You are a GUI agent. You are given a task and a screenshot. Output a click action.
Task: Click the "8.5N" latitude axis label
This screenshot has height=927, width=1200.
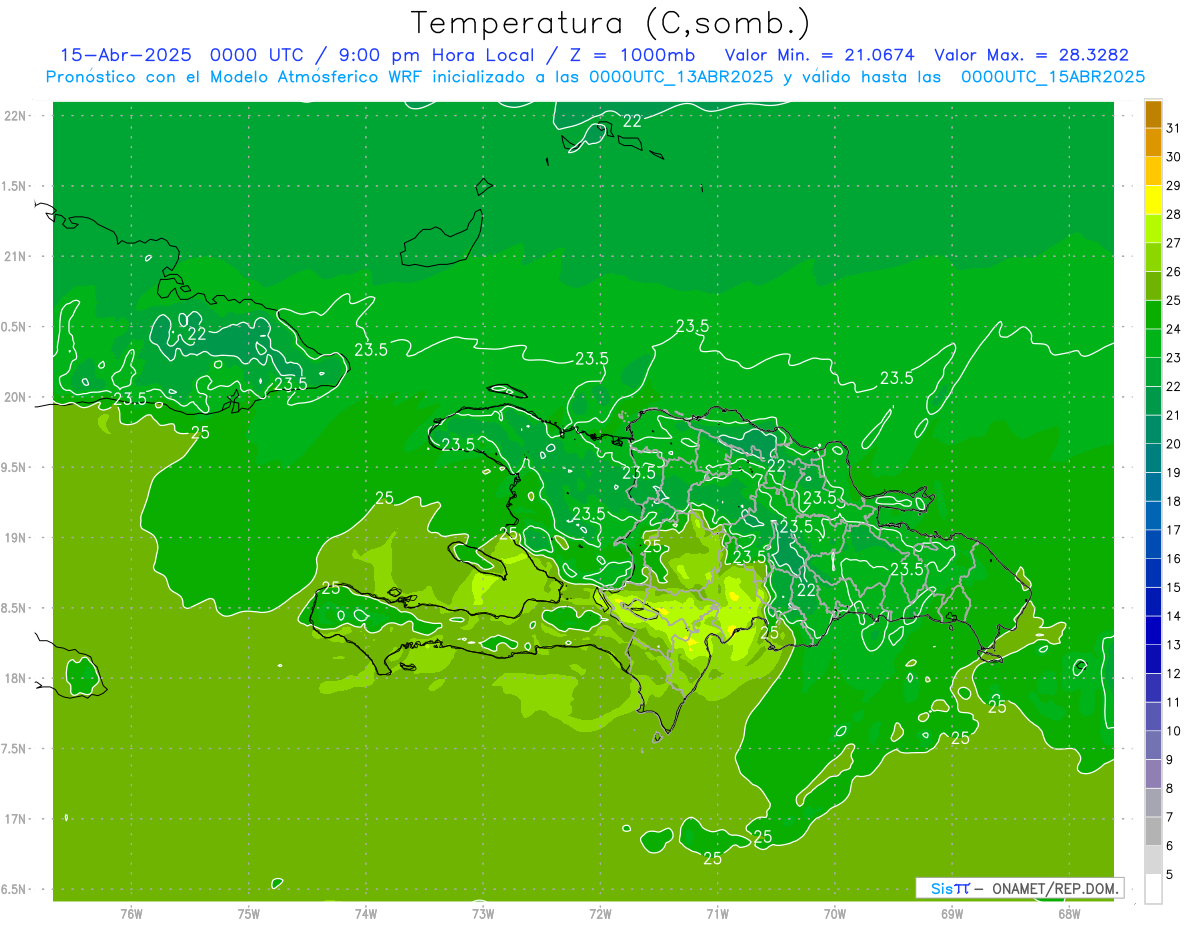15,608
